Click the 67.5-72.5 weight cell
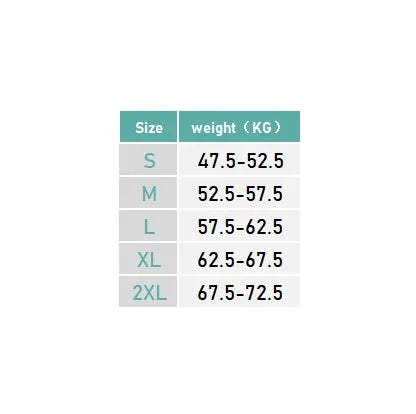This screenshot has width=416, height=414. pyautogui.click(x=239, y=292)
